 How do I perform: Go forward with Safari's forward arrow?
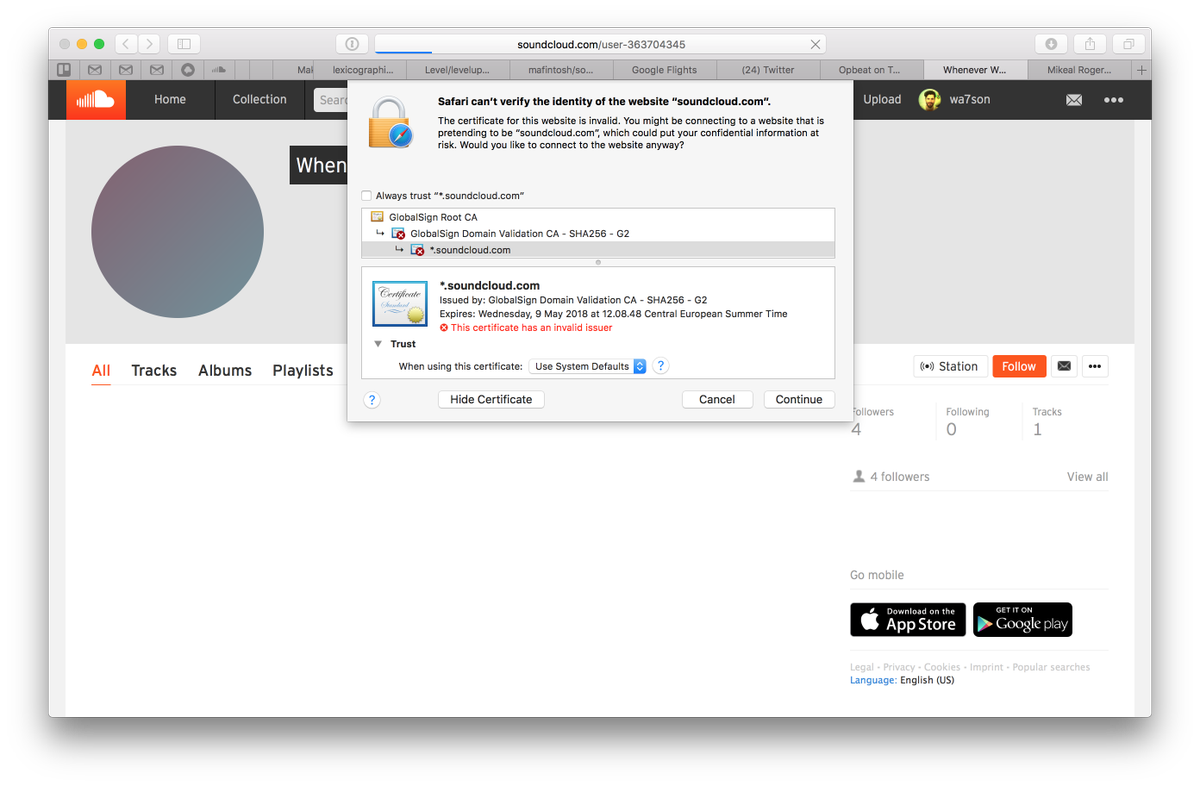[149, 44]
